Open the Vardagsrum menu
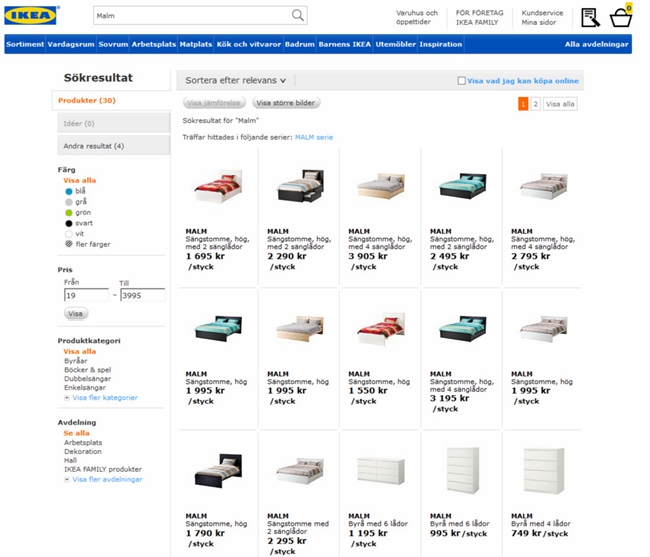The height and width of the screenshot is (557, 650). point(71,44)
